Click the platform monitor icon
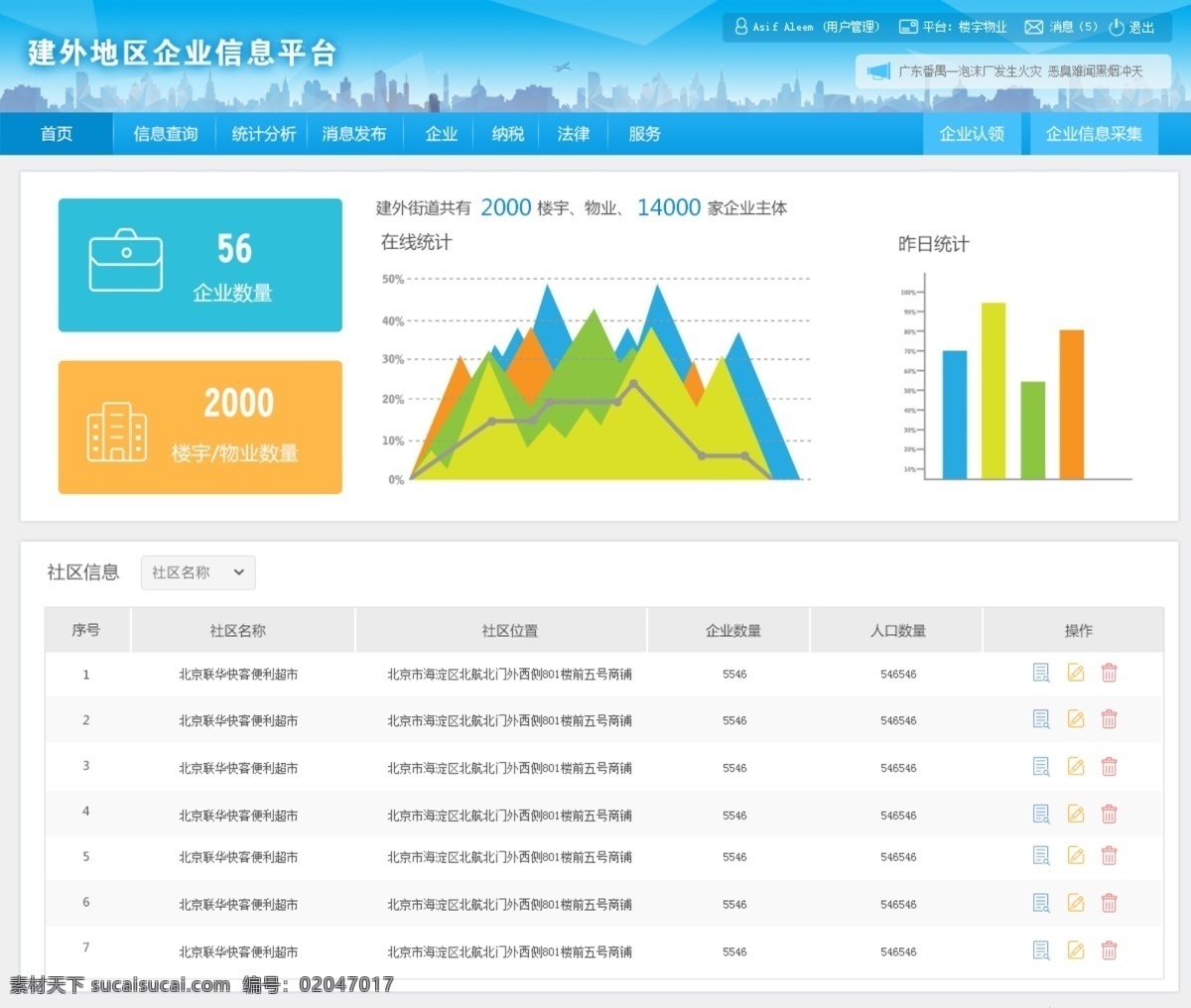Image resolution: width=1191 pixels, height=1008 pixels. click(x=907, y=27)
